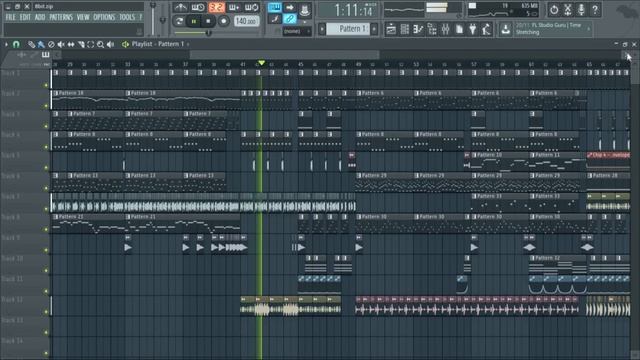
Task: Open Pattern 7 clip menu in Track 3
Action: click(x=70, y=113)
